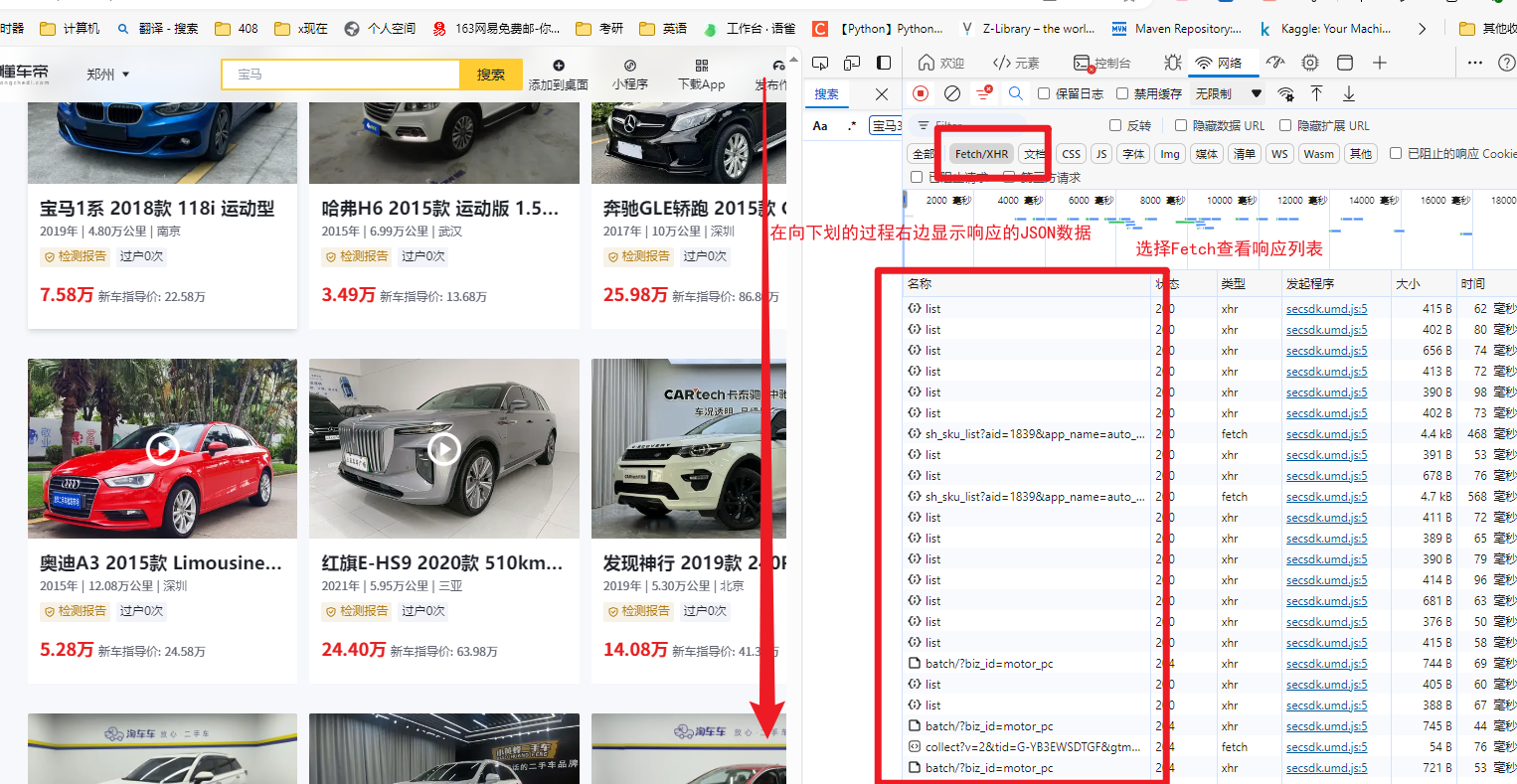The height and width of the screenshot is (784, 1517).
Task: Sort by 发起程序 column header
Action: point(1336,283)
